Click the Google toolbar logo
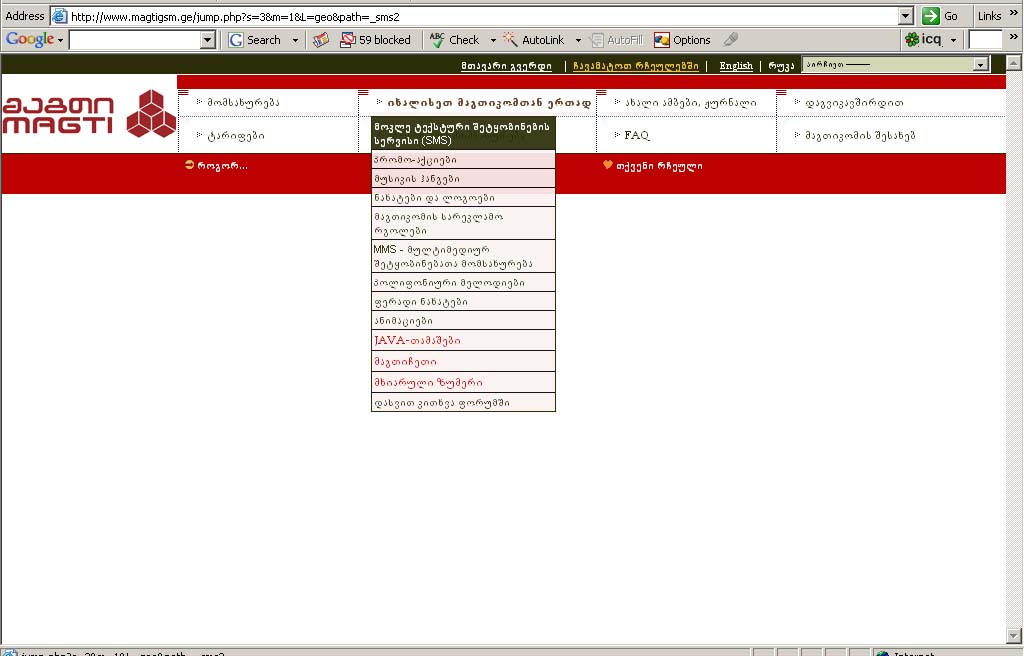Viewport: 1024px width, 656px height. click(30, 40)
